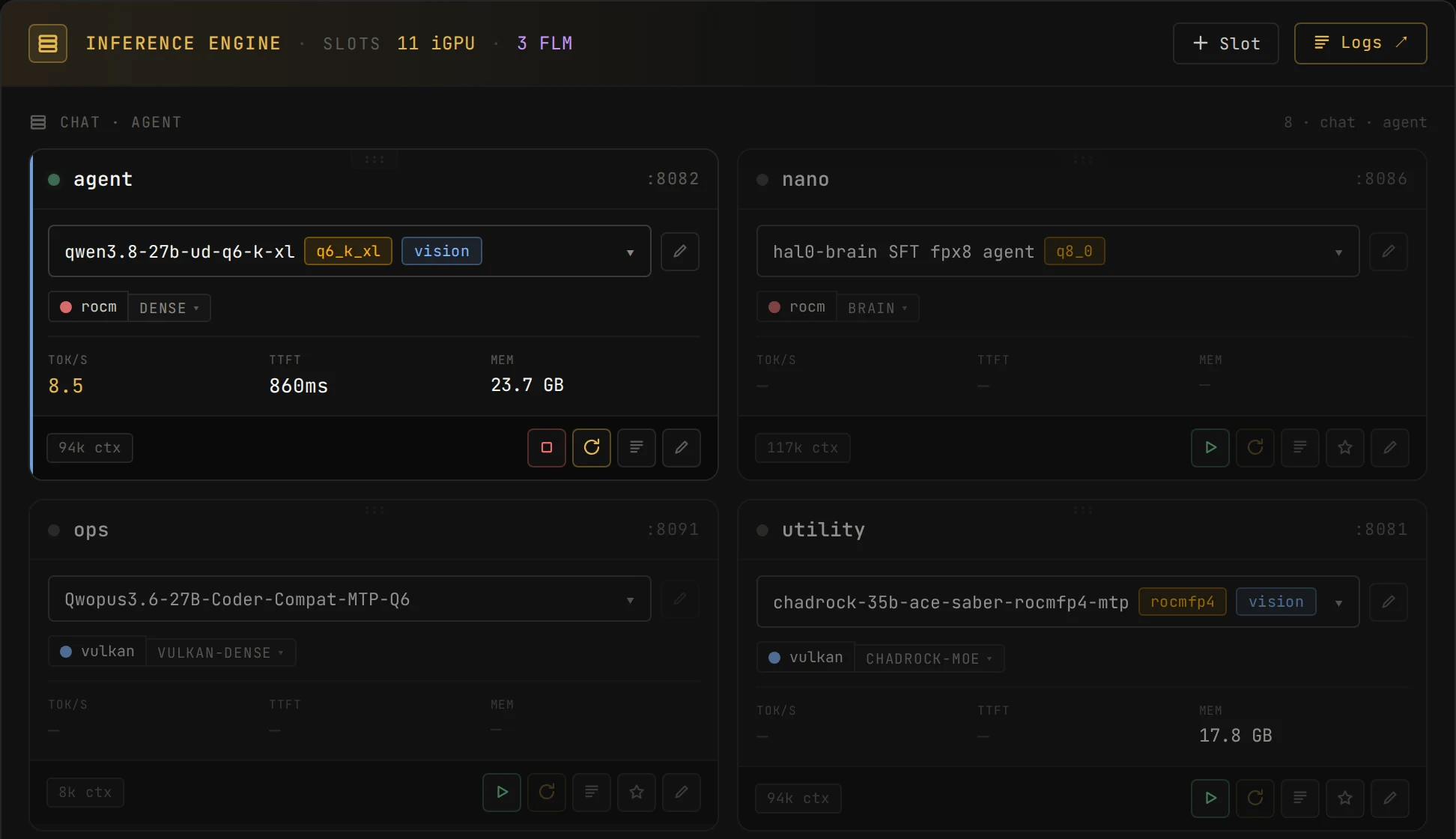
Task: Restart the ops slot
Action: tap(547, 793)
